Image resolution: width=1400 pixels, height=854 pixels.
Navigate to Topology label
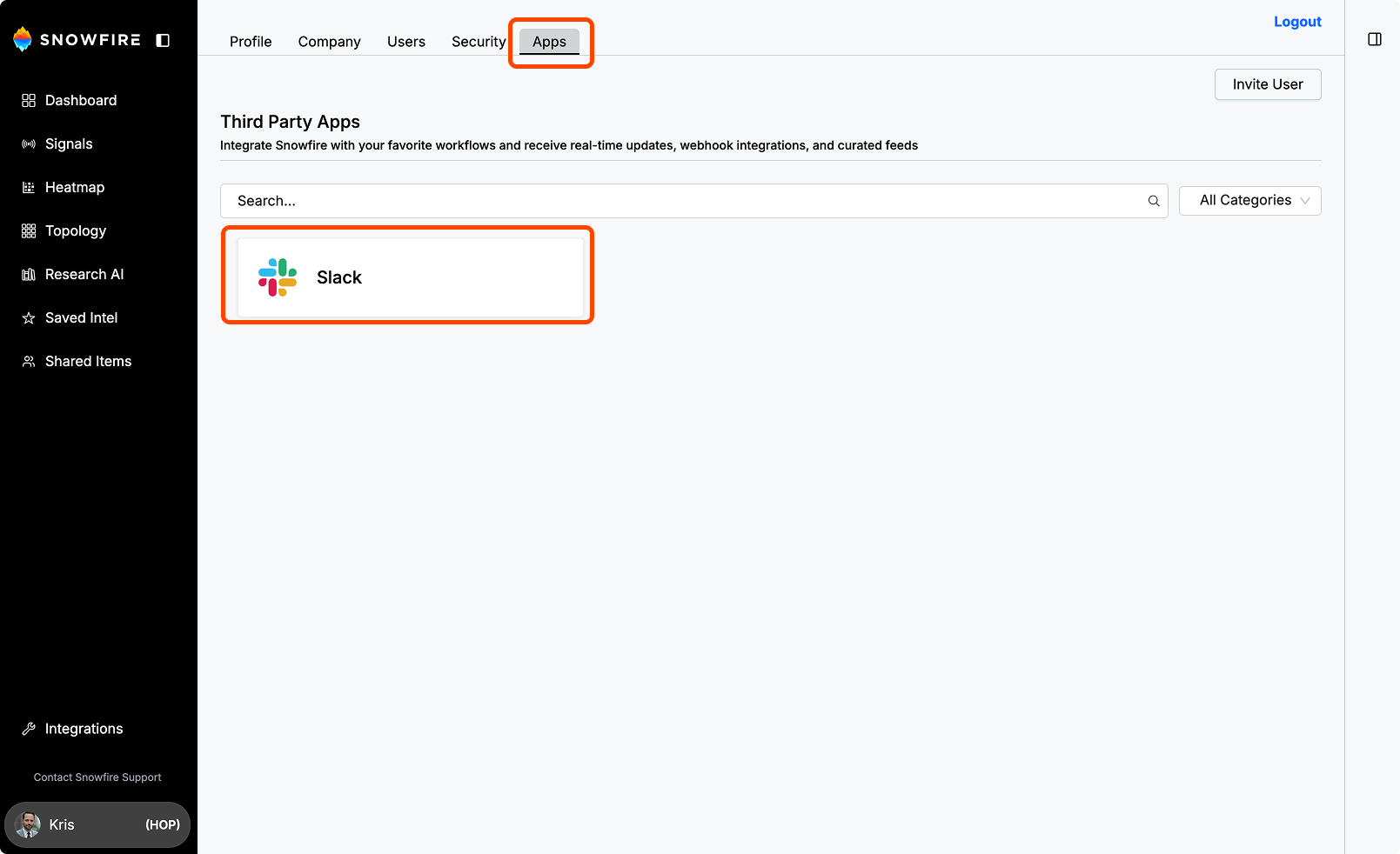[76, 231]
